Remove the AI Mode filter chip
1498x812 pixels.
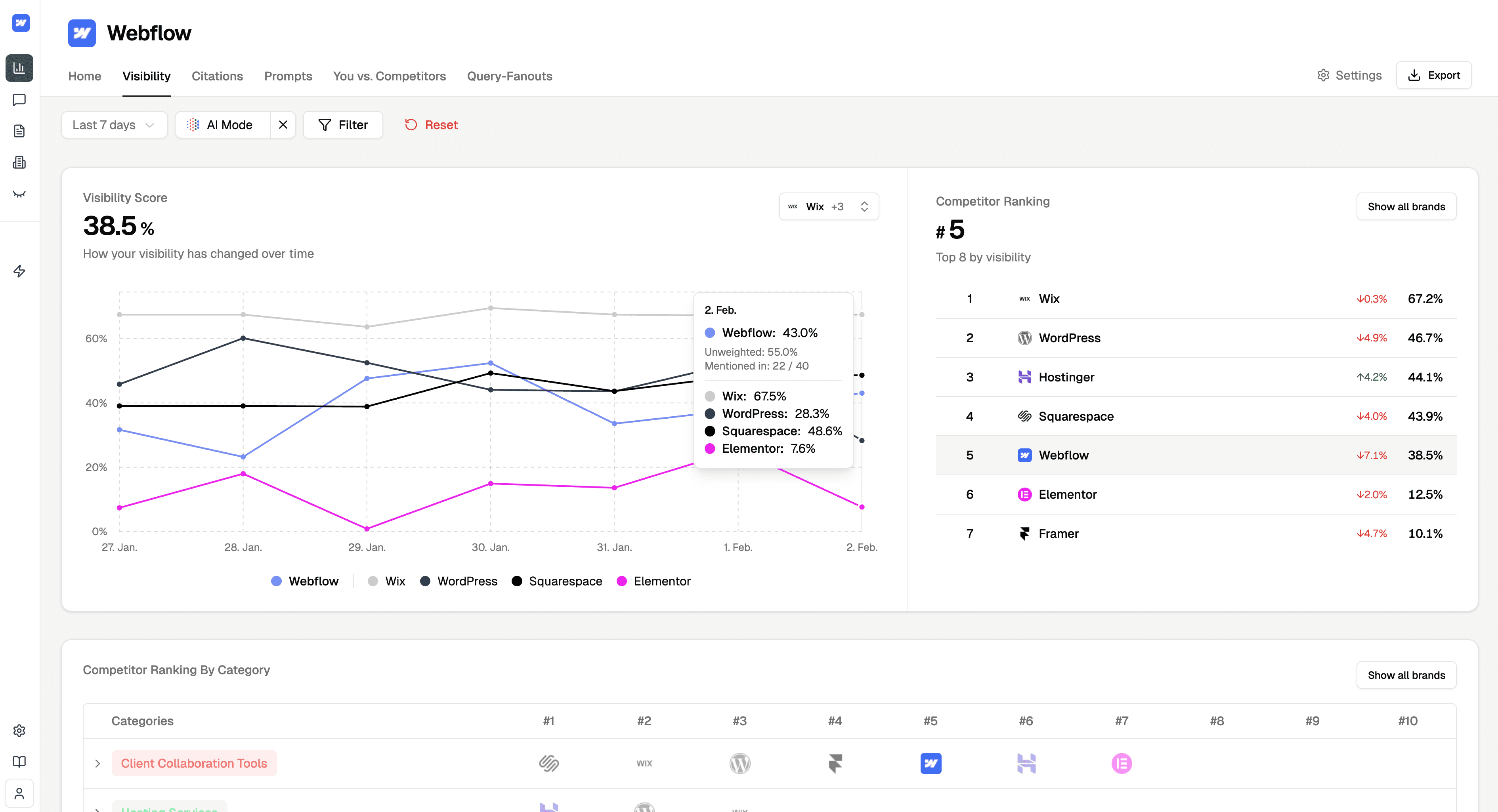283,125
